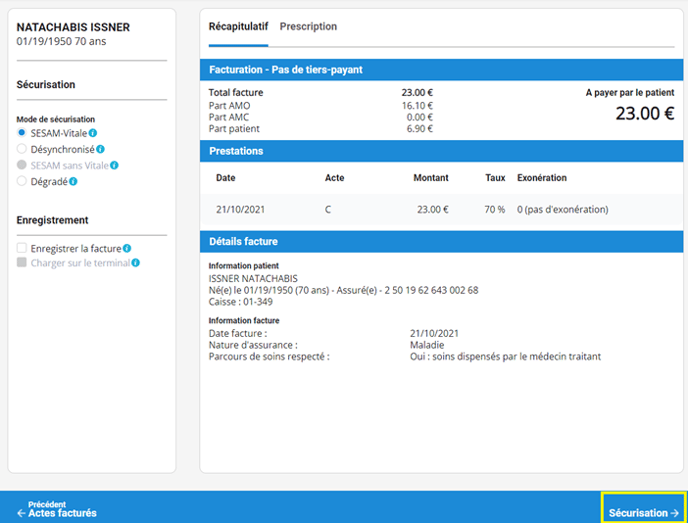Select SESAM sans Vitale radio option
The image size is (688, 523).
pos(22,165)
